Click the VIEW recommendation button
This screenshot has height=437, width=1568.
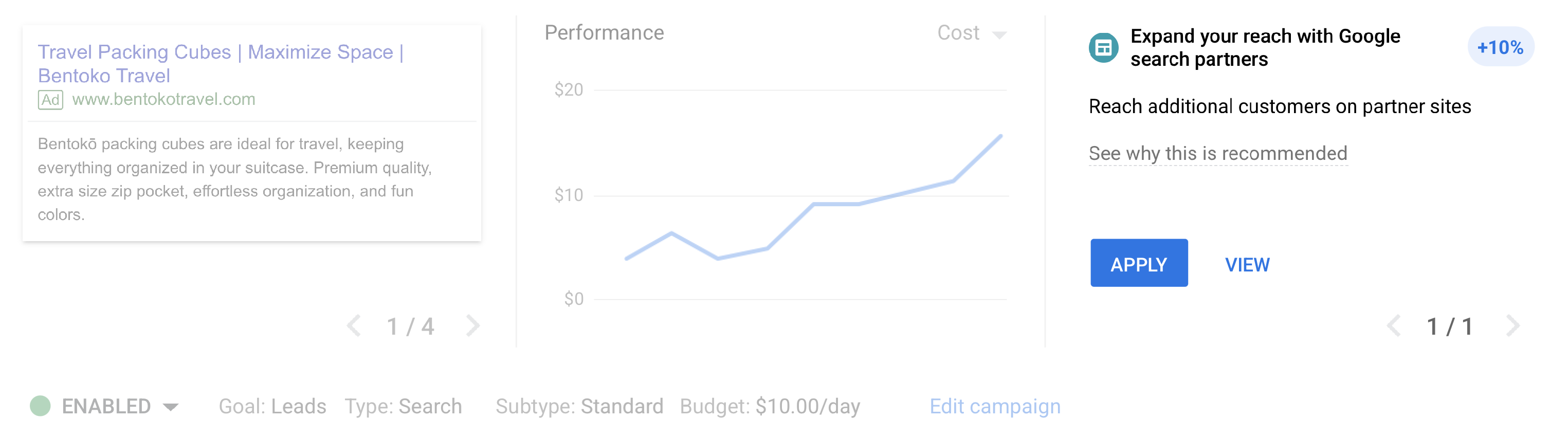[1247, 265]
